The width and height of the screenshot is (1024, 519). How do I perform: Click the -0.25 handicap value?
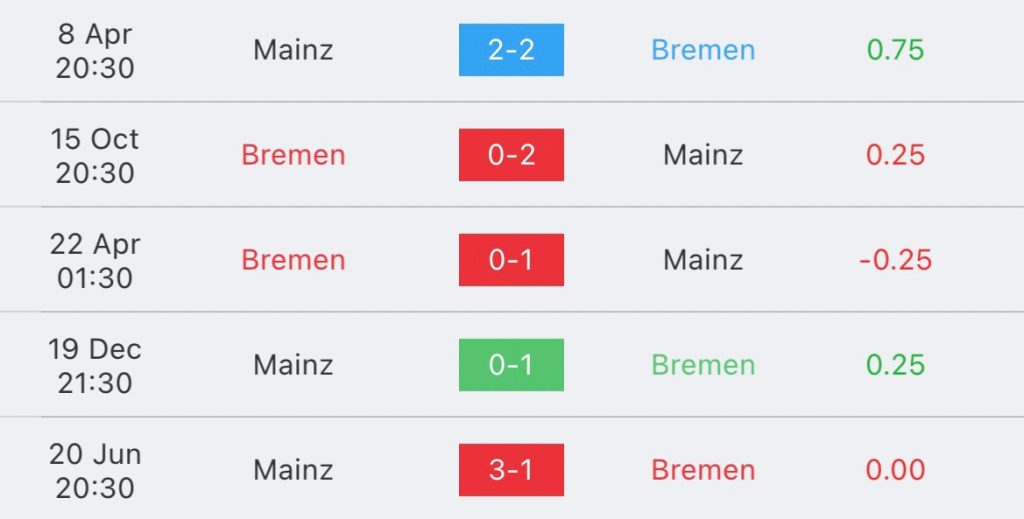tap(895, 260)
